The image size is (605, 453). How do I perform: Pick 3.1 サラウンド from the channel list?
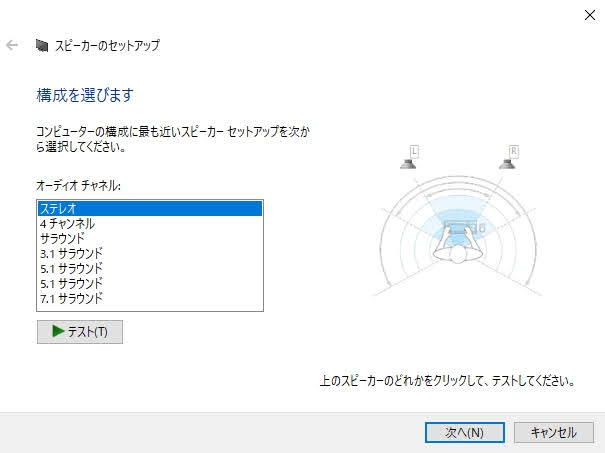(x=148, y=254)
